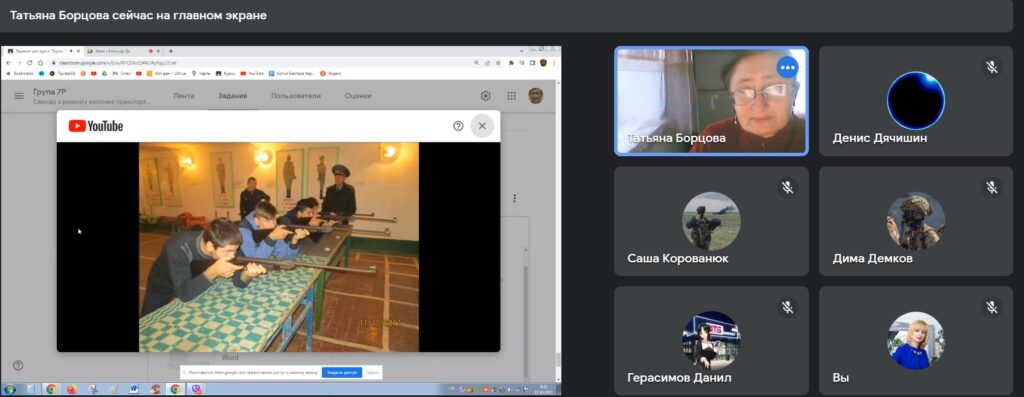
Task: Click muted microphone icon on your own tile (Вы)
Action: click(x=992, y=308)
